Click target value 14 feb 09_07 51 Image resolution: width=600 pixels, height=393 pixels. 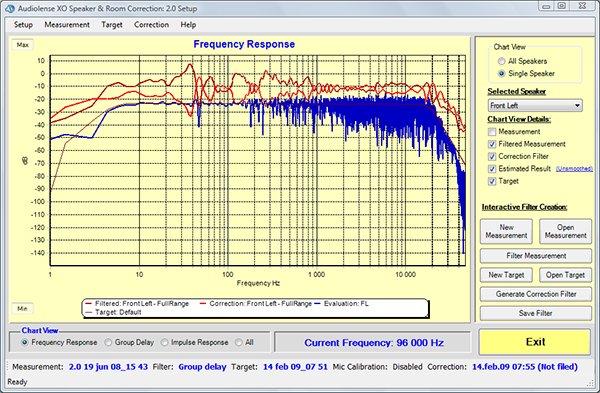[x=295, y=367]
